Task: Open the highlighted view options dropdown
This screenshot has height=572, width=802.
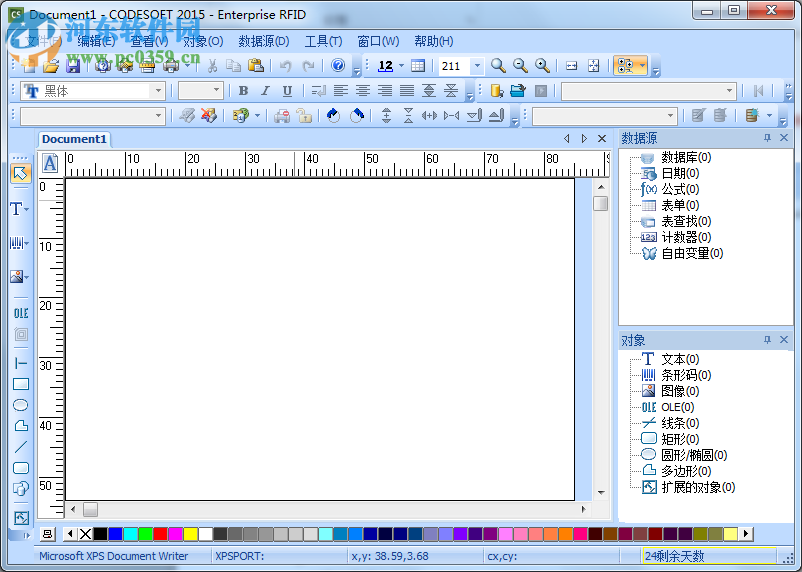Action: click(642, 65)
